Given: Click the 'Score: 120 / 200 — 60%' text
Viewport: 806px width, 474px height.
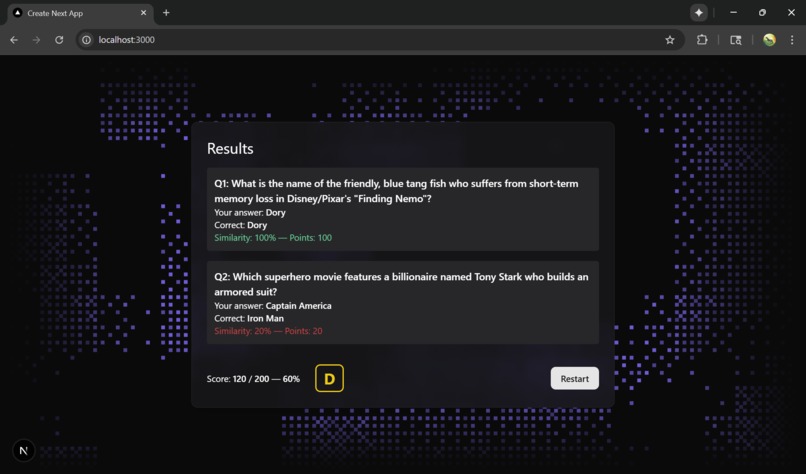Looking at the screenshot, I should pyautogui.click(x=253, y=379).
